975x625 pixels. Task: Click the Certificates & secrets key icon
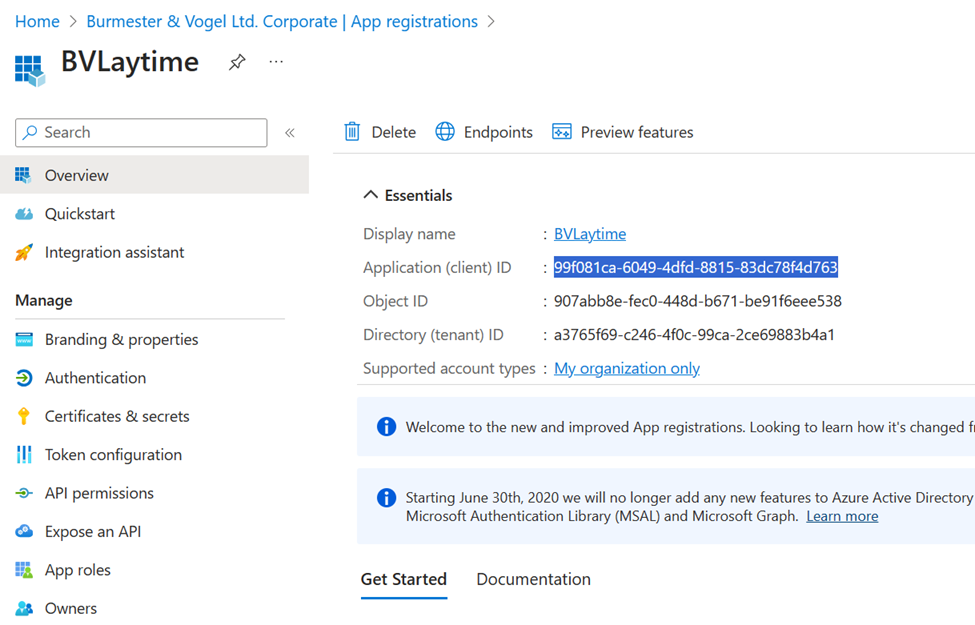coord(24,416)
